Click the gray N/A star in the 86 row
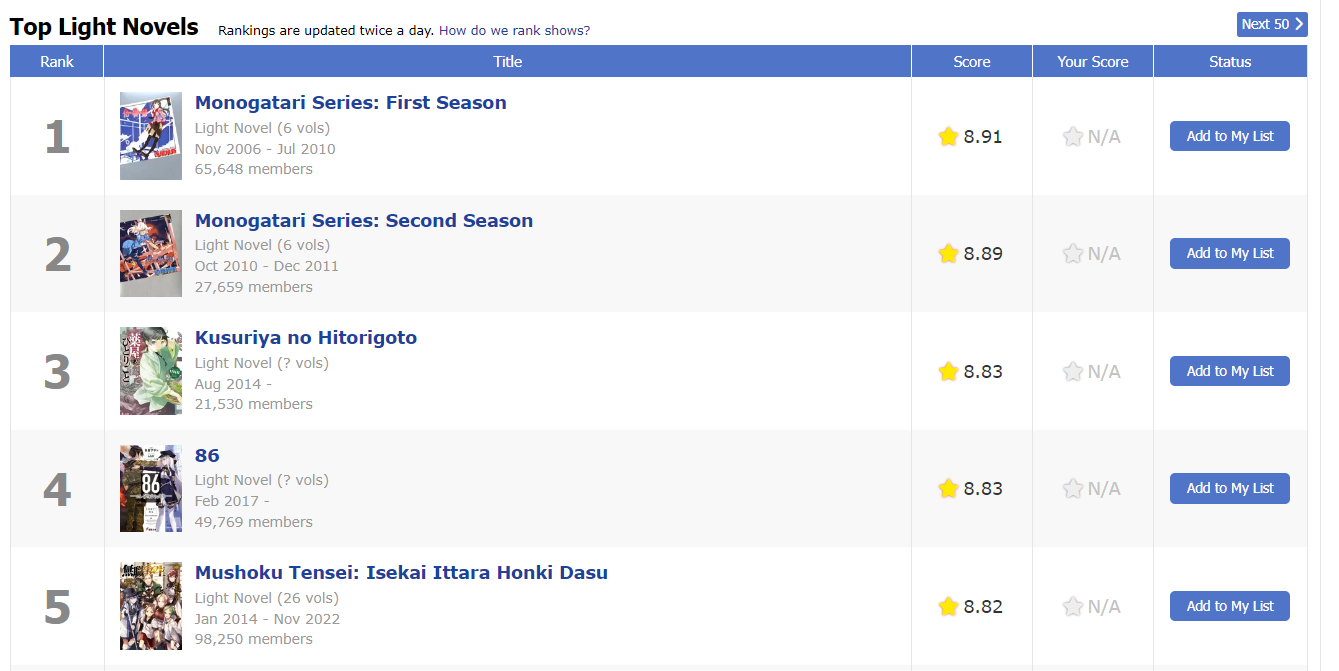 click(1073, 488)
